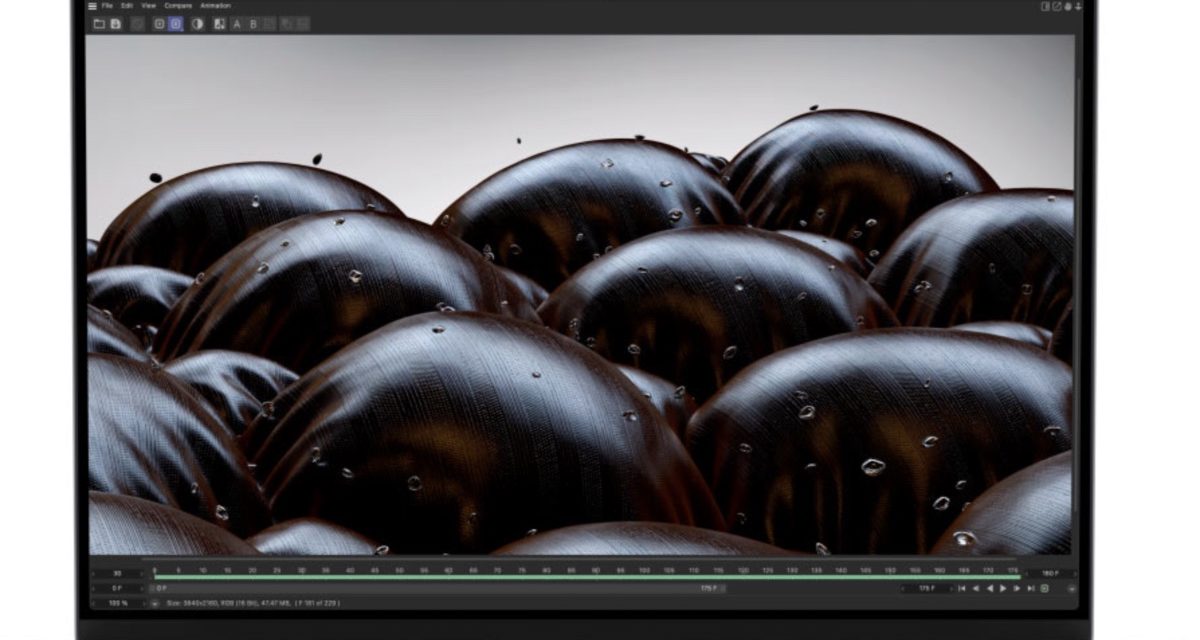
Task: Click the Open file folder icon
Action: (x=99, y=24)
